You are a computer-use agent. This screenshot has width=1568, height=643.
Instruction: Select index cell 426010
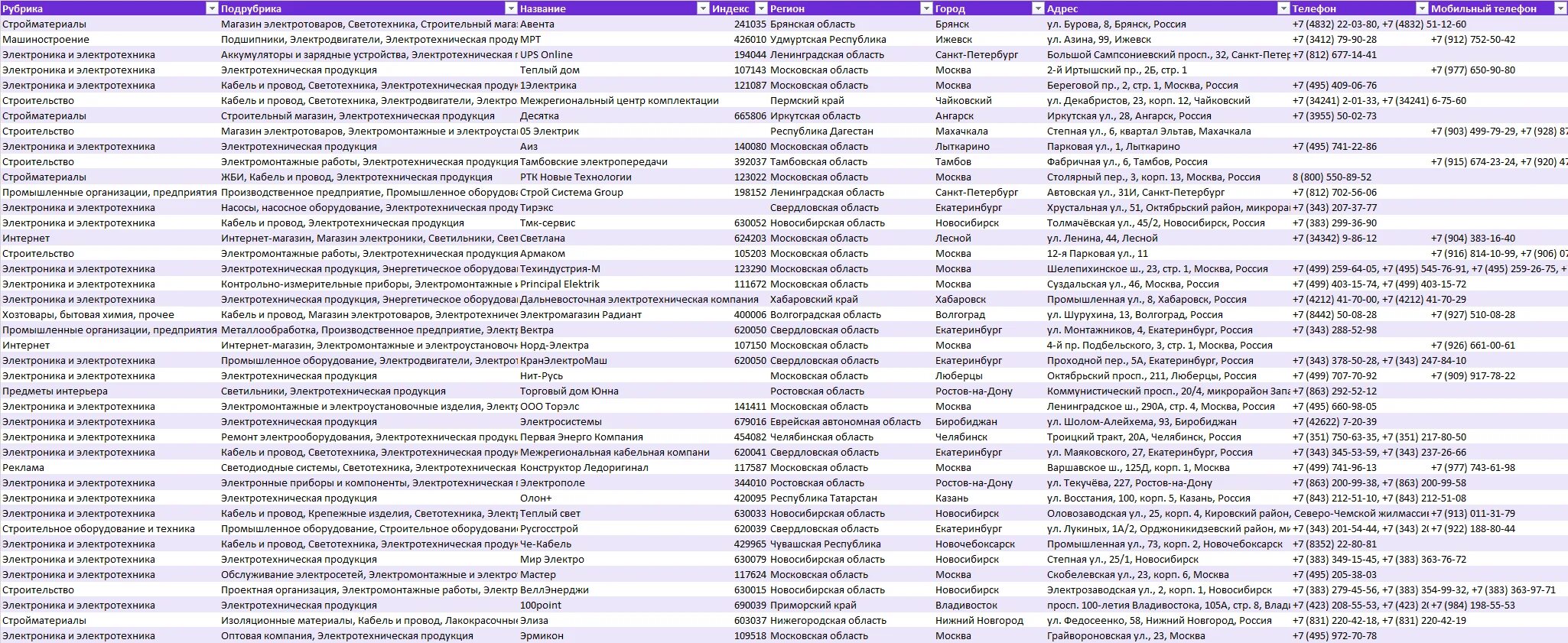coord(739,39)
